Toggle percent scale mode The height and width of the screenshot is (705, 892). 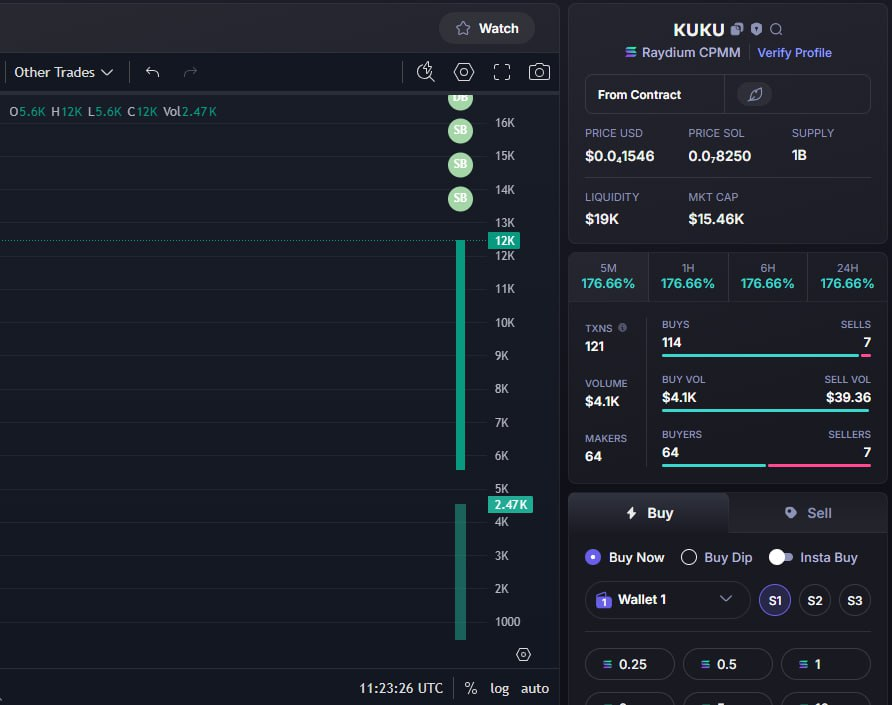pos(470,688)
